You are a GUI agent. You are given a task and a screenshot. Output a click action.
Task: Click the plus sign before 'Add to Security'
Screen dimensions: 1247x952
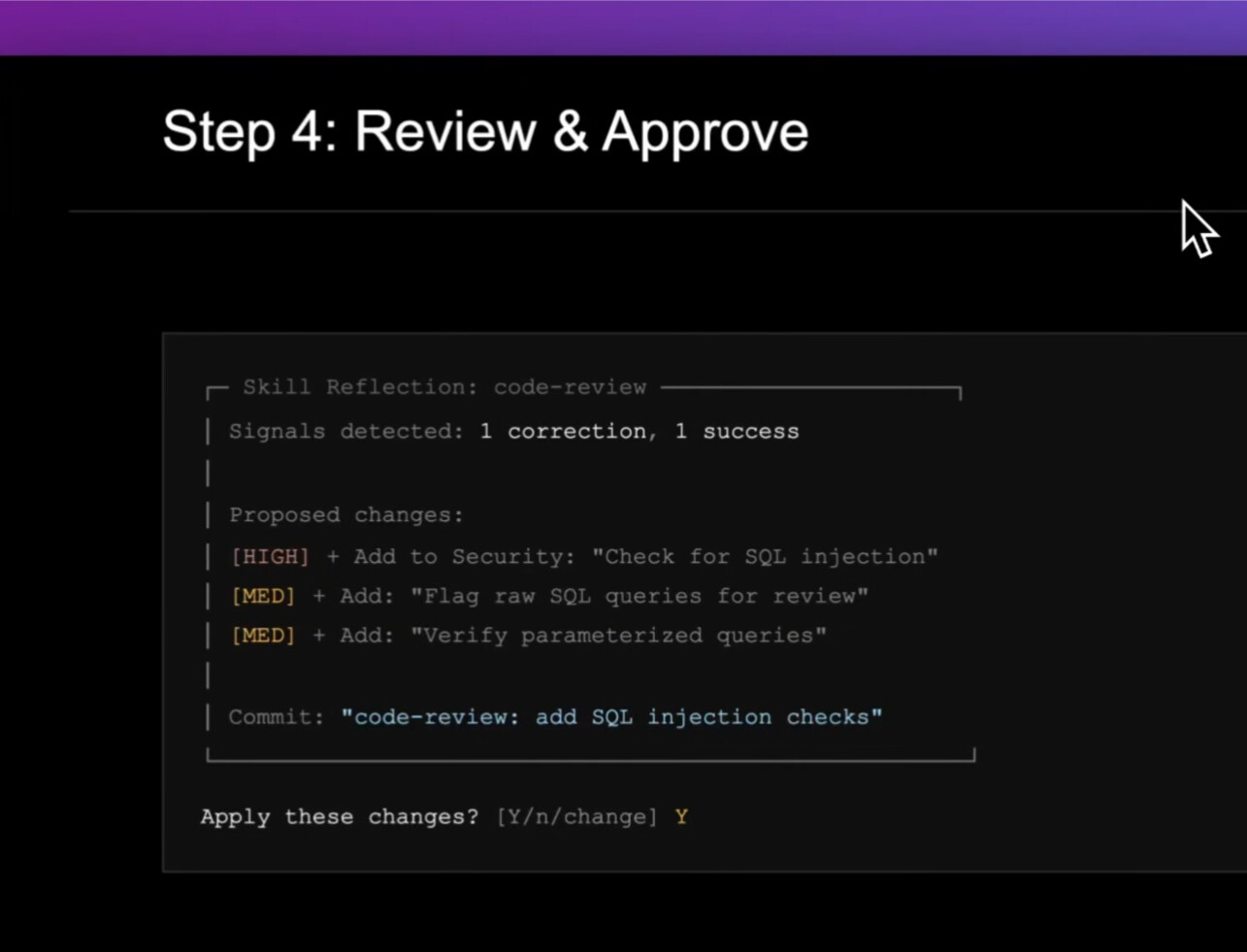333,557
